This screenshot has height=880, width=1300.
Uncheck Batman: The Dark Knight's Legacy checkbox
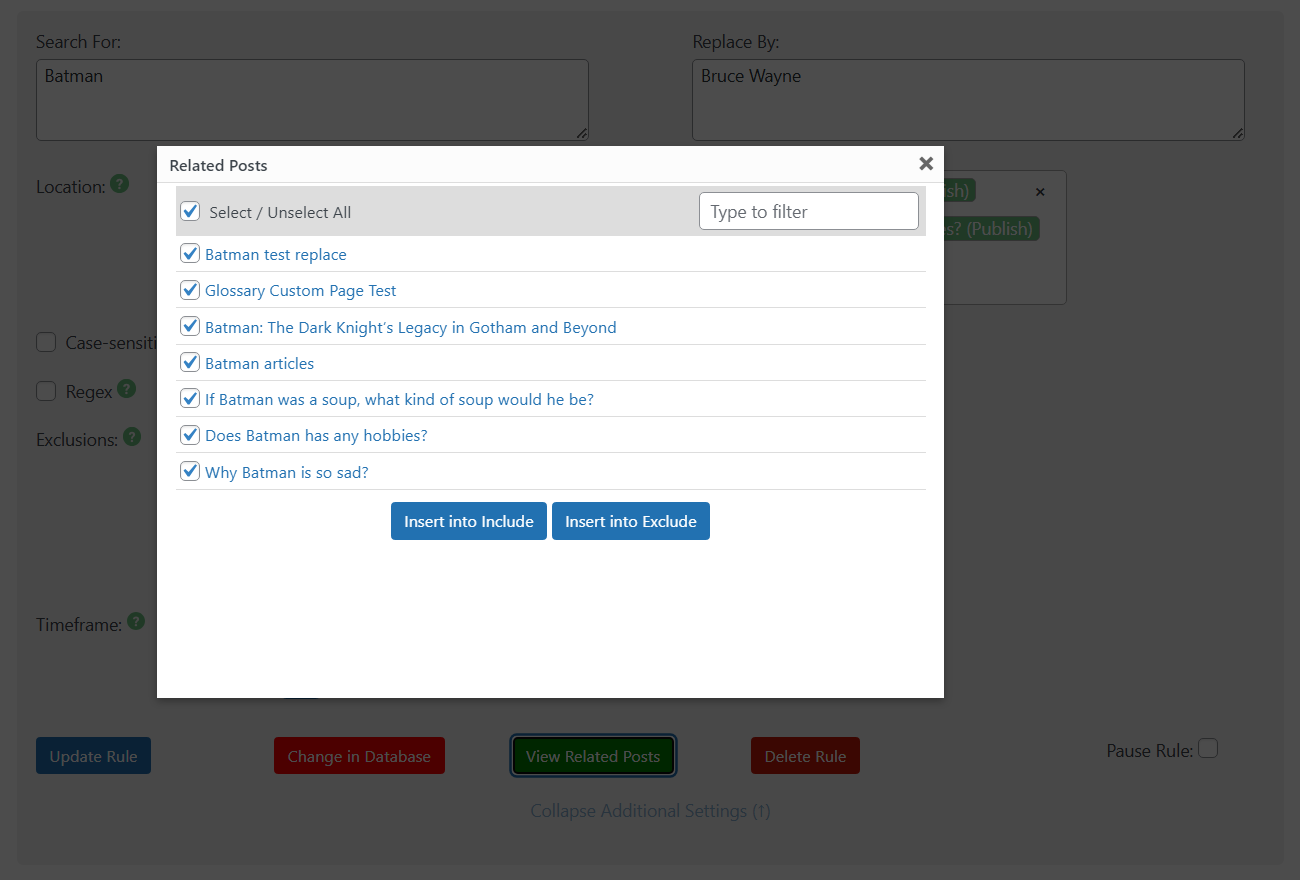point(190,326)
